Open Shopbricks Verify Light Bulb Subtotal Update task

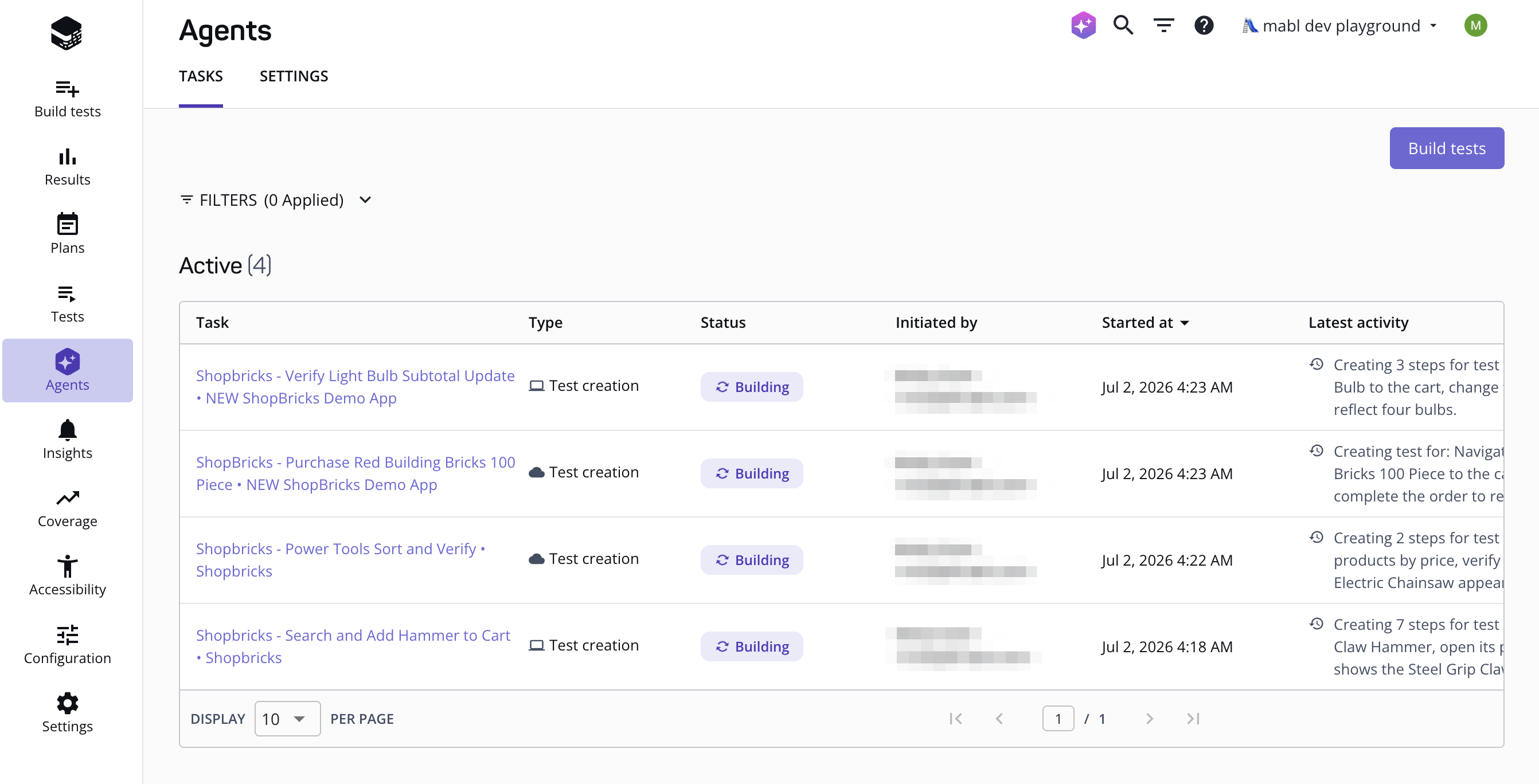coord(356,387)
